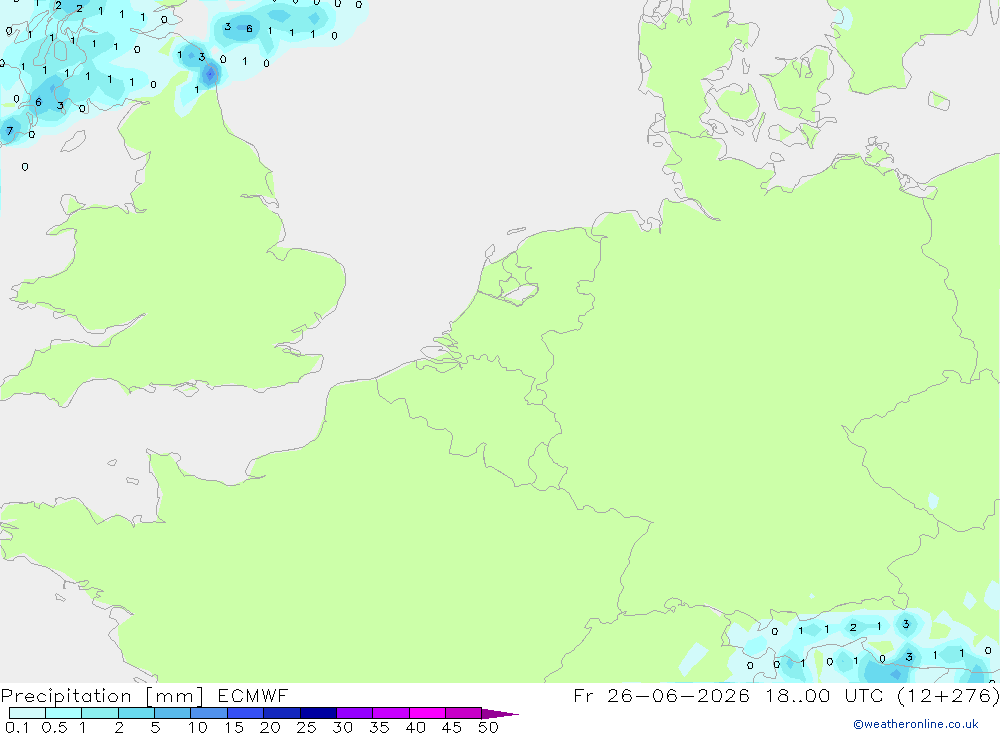1000x733 pixels.
Task: Click the '35' legend label
Action: 379,727
